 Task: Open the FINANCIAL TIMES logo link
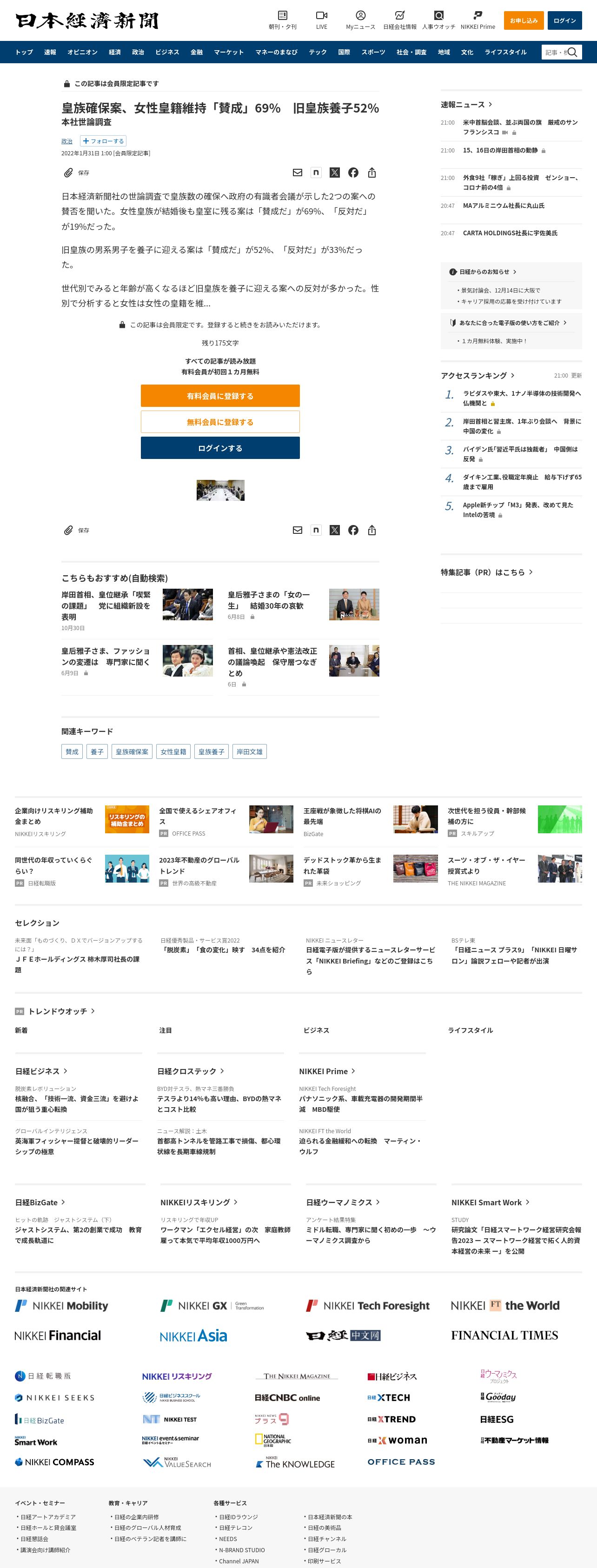tap(504, 1335)
